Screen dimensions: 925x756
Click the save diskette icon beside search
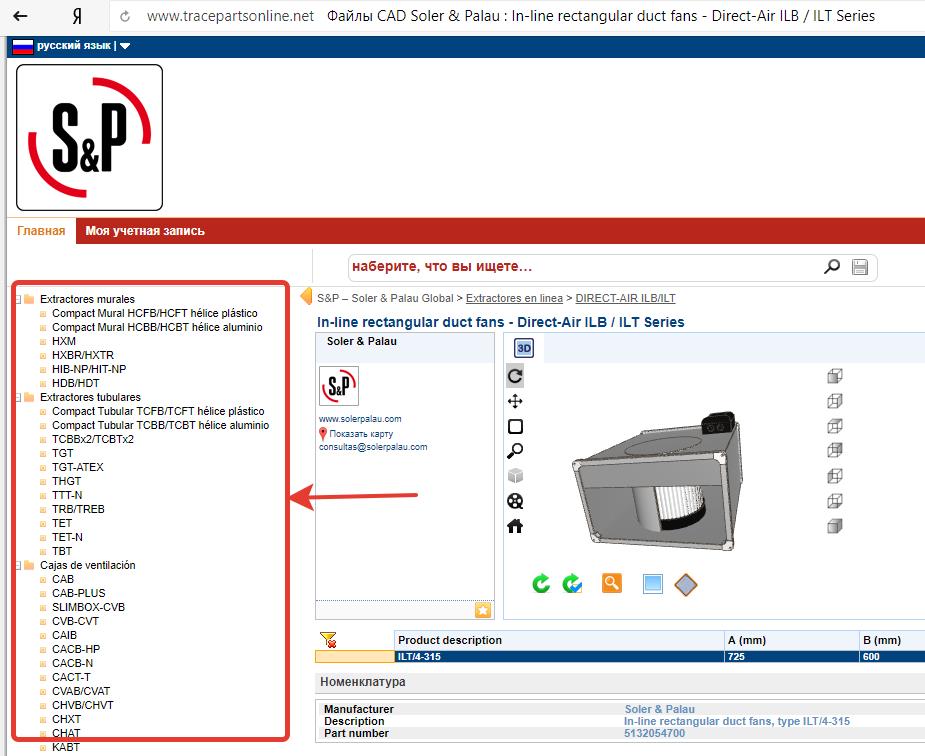[x=860, y=267]
